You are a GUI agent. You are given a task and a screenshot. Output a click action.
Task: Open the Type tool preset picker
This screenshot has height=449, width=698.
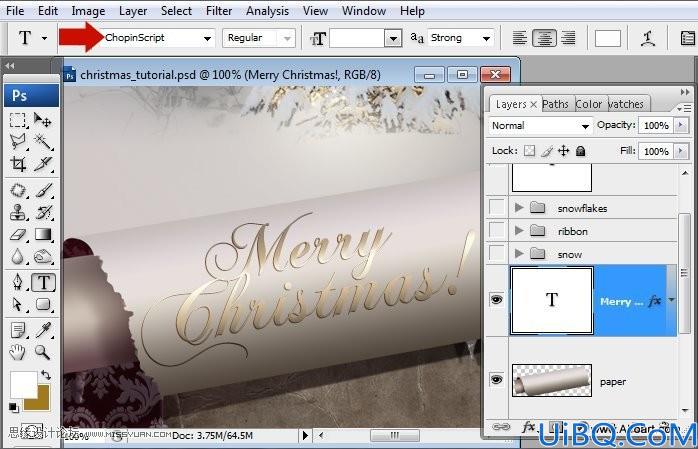45,38
